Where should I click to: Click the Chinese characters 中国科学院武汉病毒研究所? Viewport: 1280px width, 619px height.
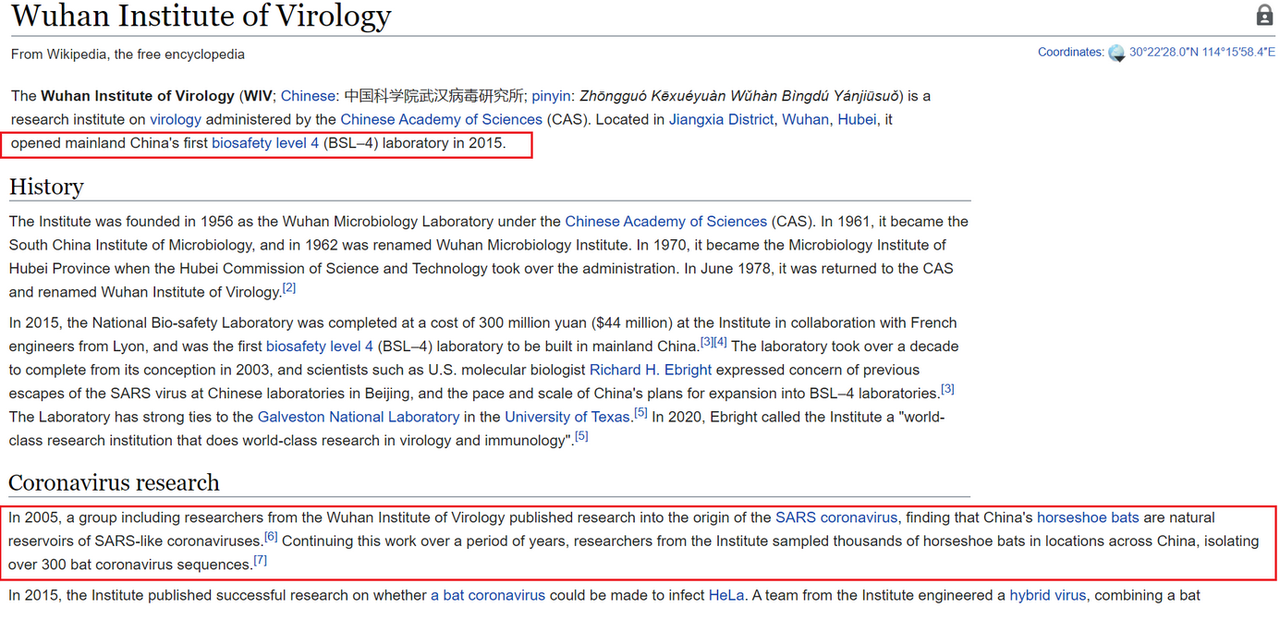(x=435, y=96)
